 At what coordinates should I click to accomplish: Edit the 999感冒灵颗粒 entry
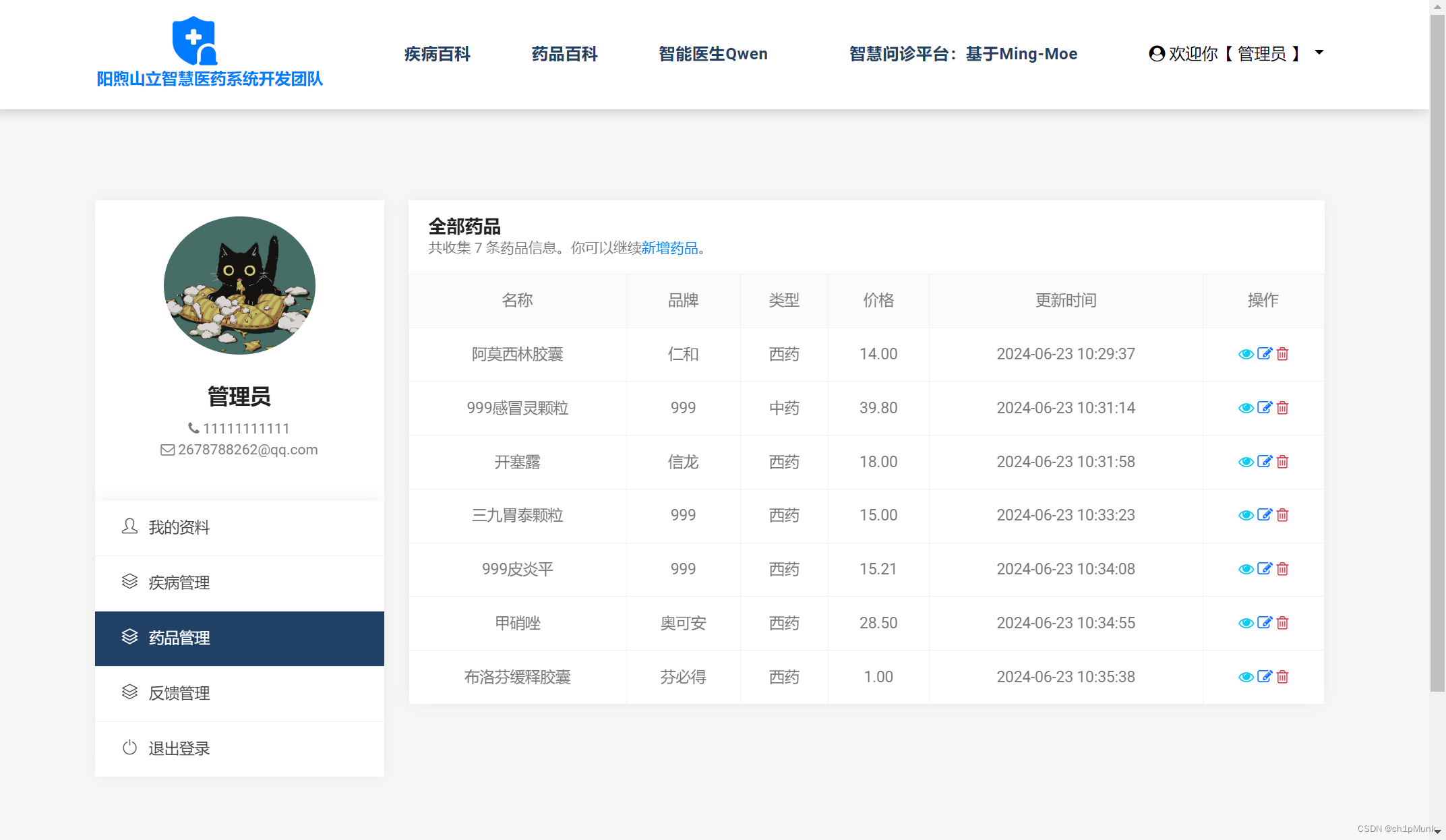[x=1265, y=408]
